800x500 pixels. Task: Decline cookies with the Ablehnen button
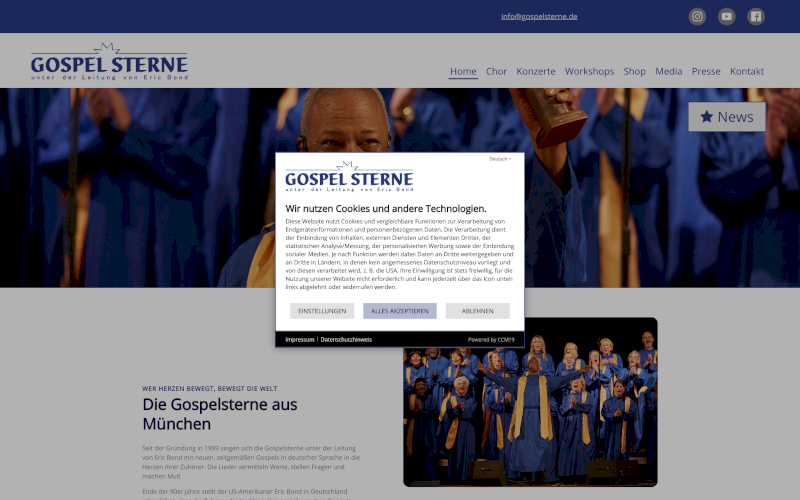click(478, 311)
